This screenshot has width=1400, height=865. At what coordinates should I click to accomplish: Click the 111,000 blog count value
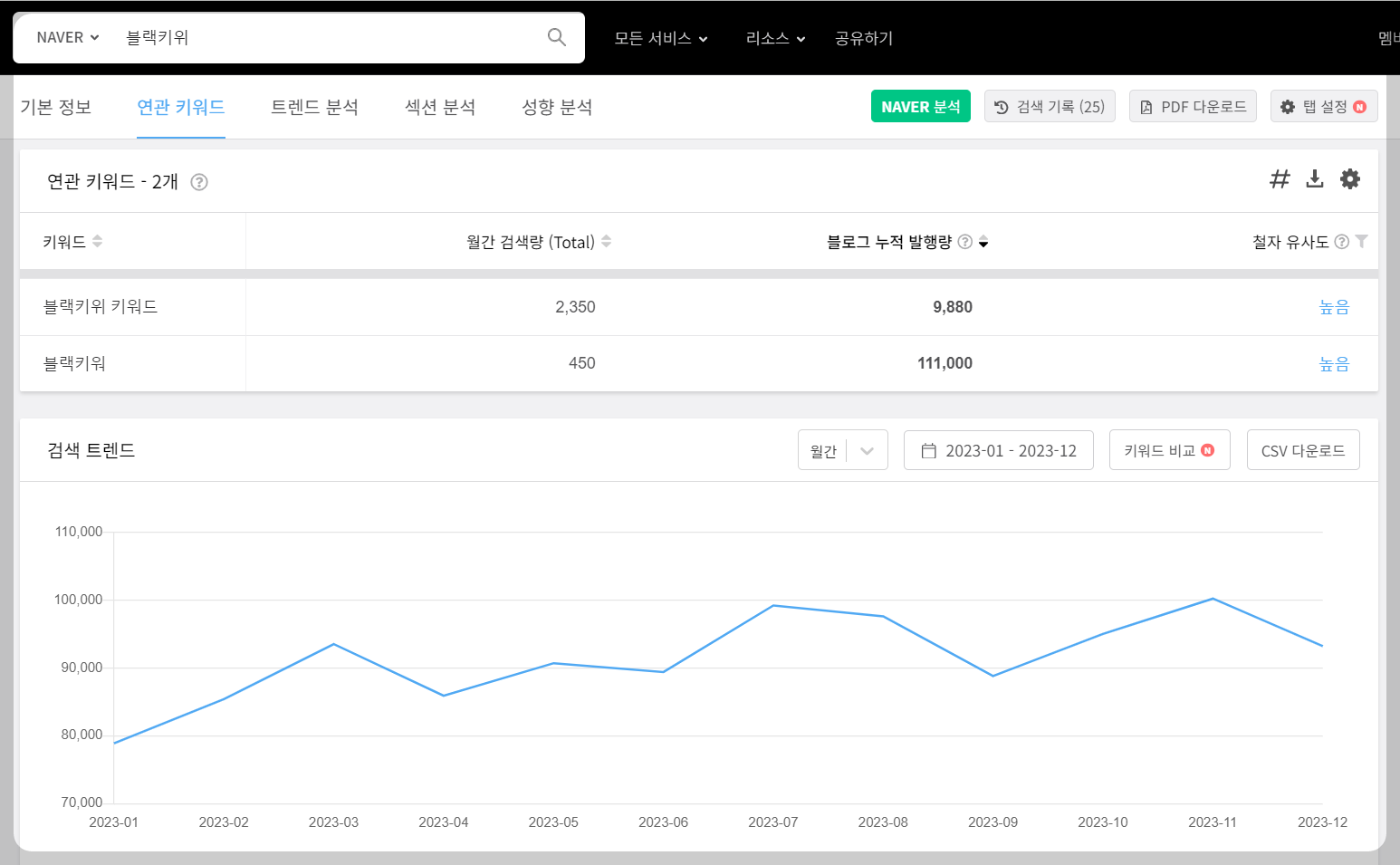point(945,363)
